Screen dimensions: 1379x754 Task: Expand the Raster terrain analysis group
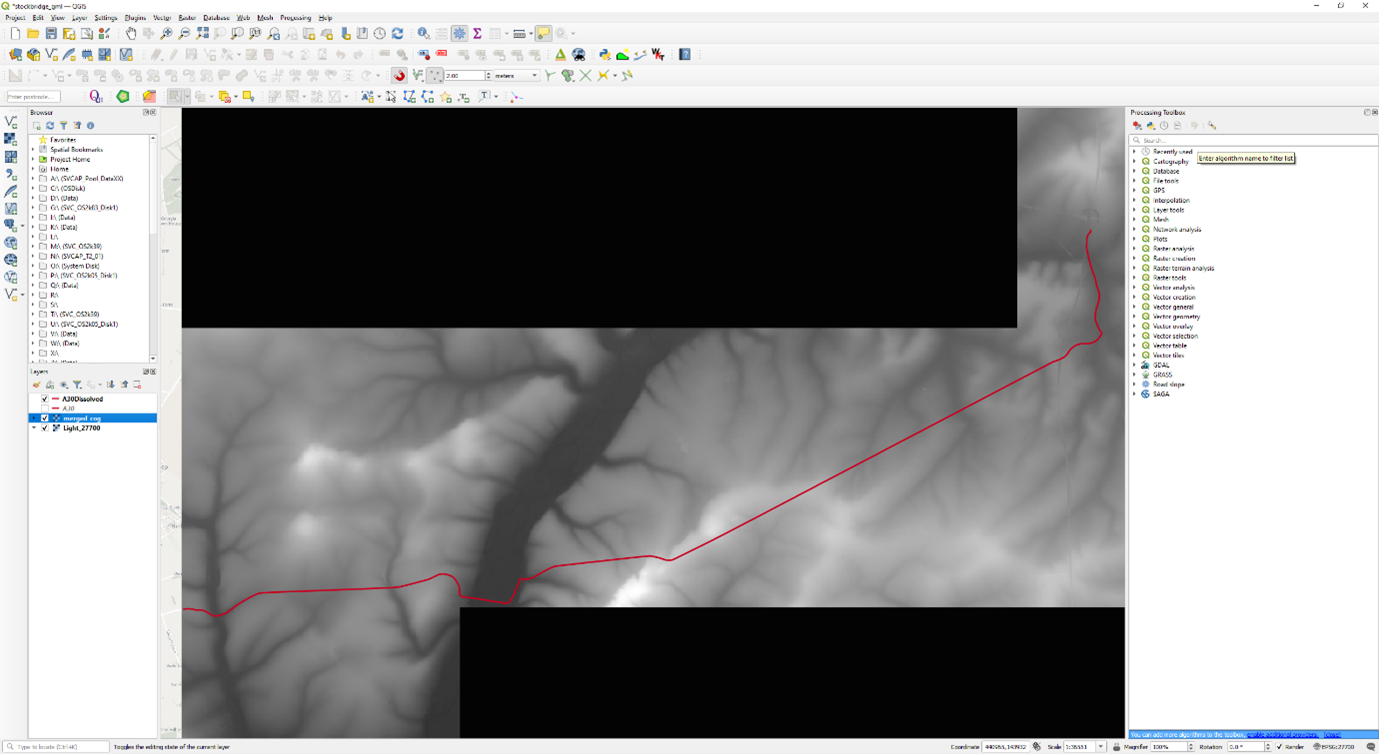pyautogui.click(x=1134, y=268)
